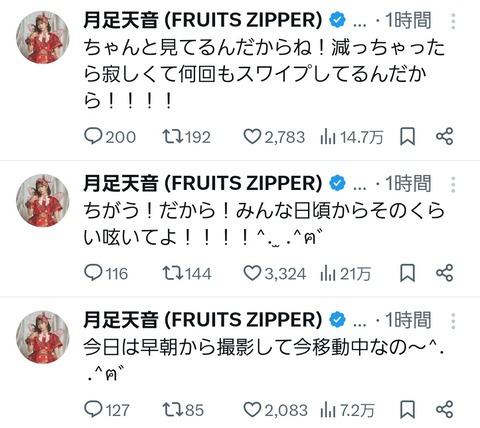This screenshot has height=428, width=480.
Task: Open the third tweet's vertical dots menu
Action: [453, 321]
